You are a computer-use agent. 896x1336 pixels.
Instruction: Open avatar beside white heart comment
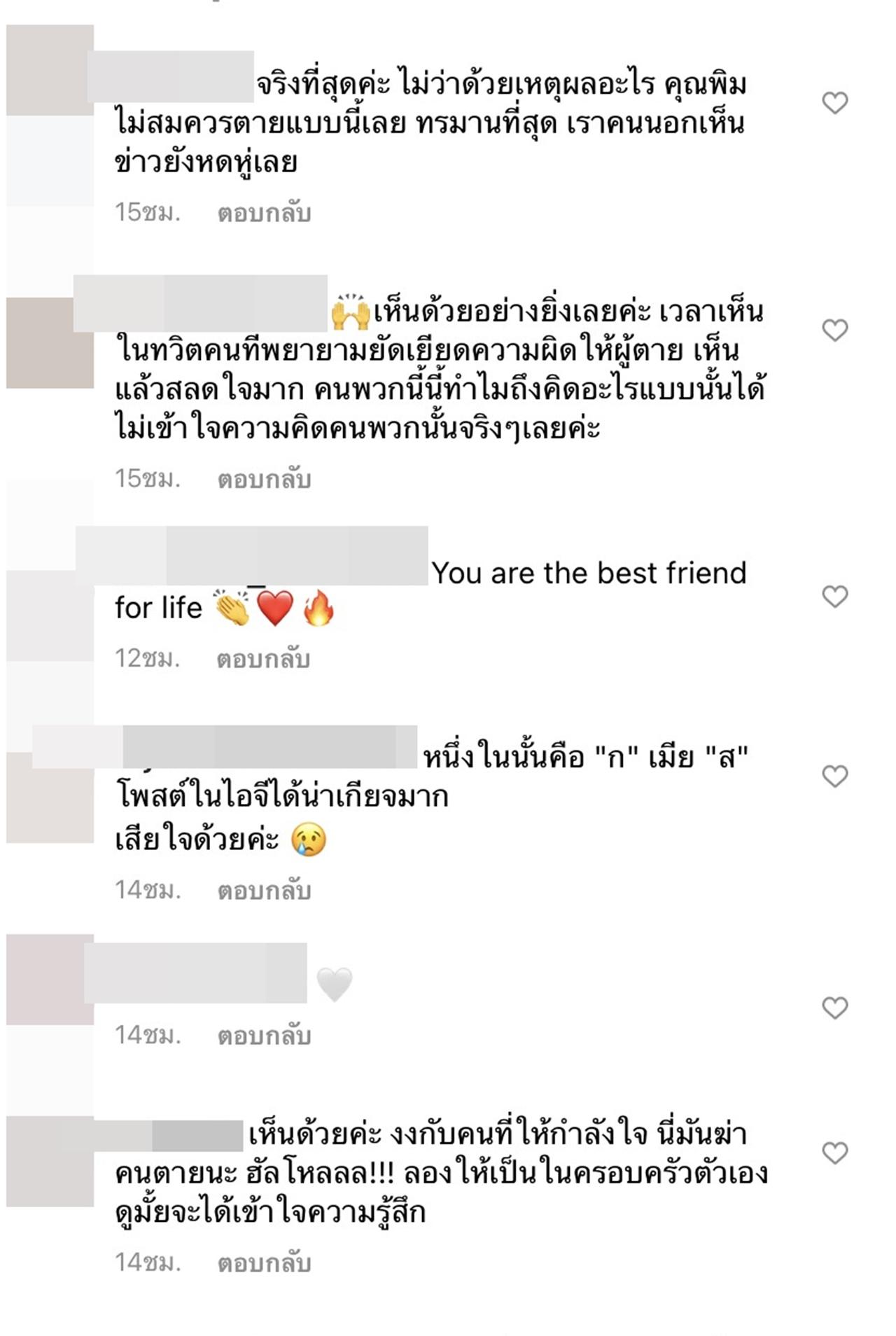pos(50,979)
